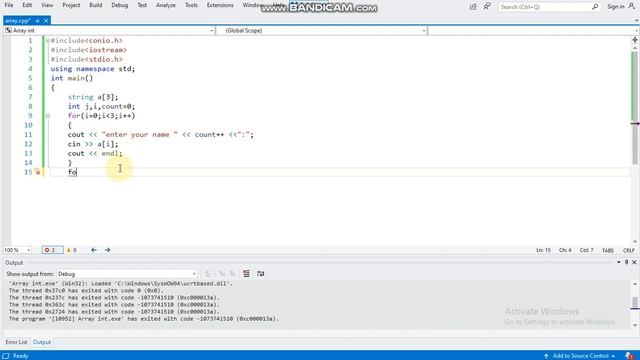Click the account avatar icon
This screenshot has height=360, width=640.
(x=631, y=7)
